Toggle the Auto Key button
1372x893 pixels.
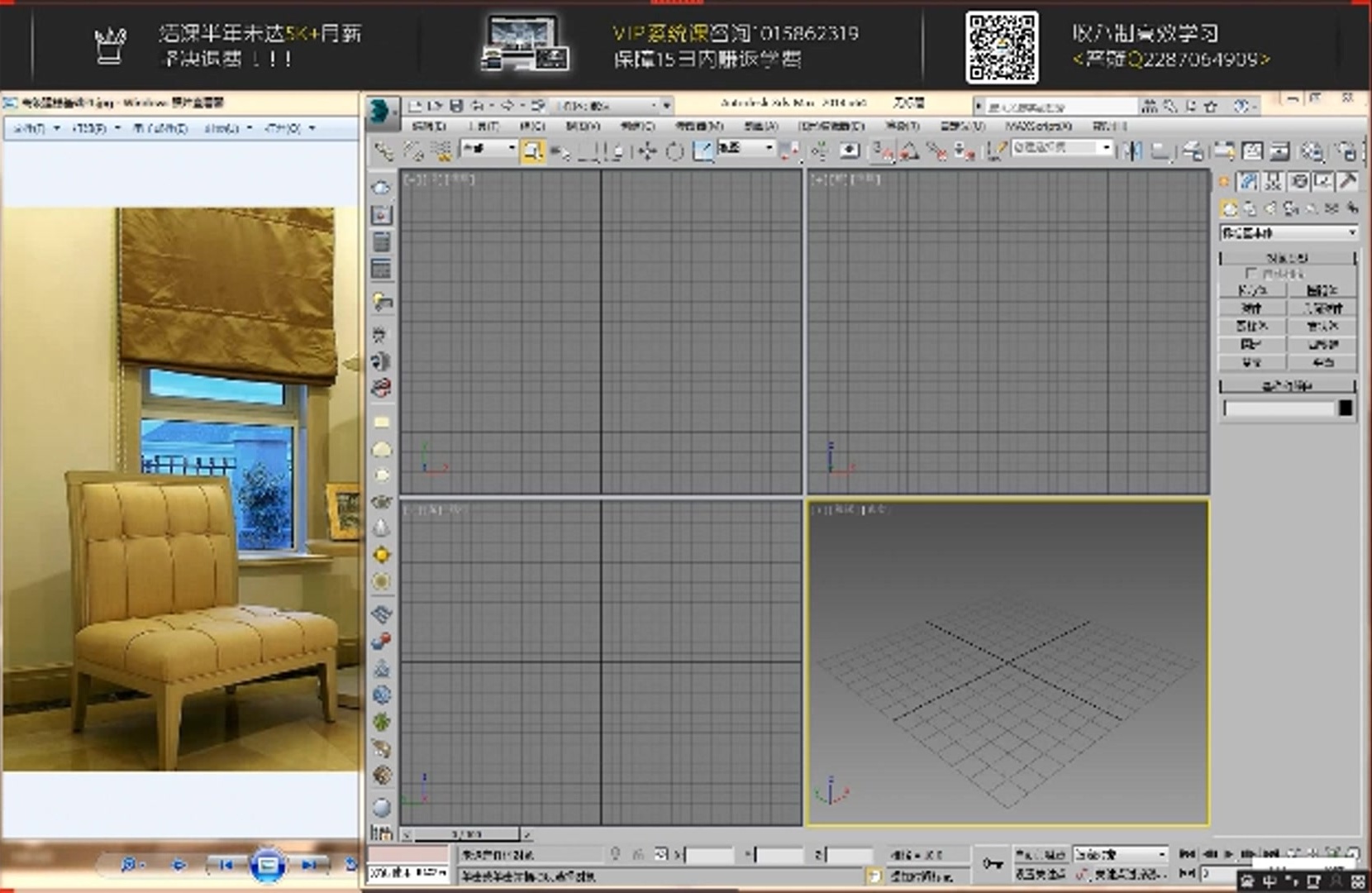(1040, 854)
